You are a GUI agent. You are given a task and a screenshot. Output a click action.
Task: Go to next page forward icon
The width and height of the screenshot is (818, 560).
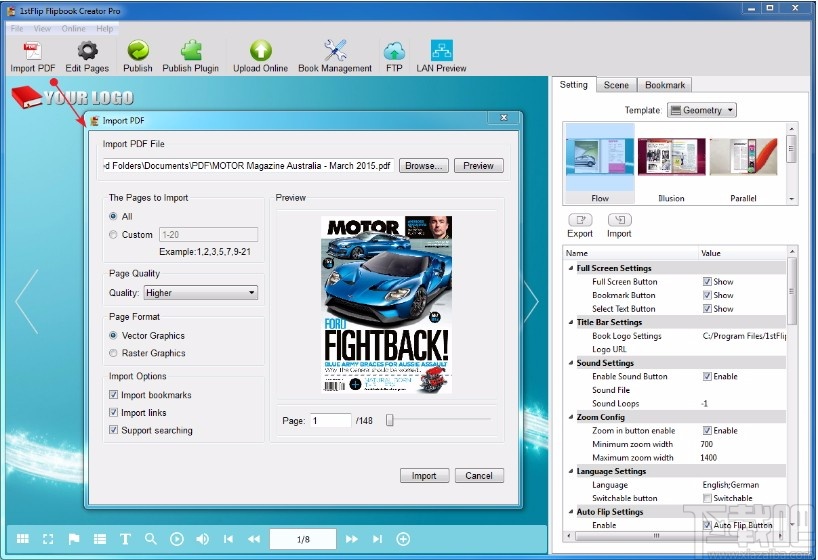coord(352,539)
